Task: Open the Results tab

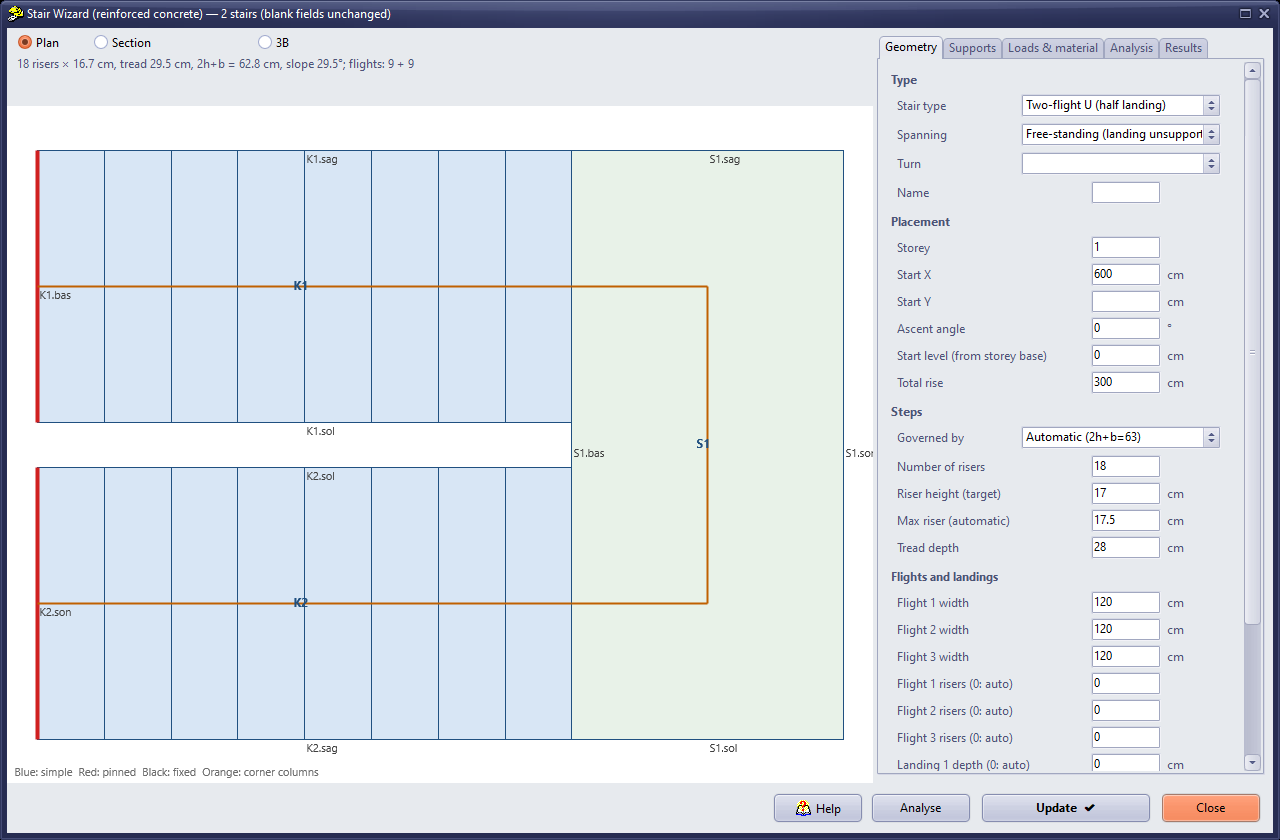Action: coord(1183,48)
